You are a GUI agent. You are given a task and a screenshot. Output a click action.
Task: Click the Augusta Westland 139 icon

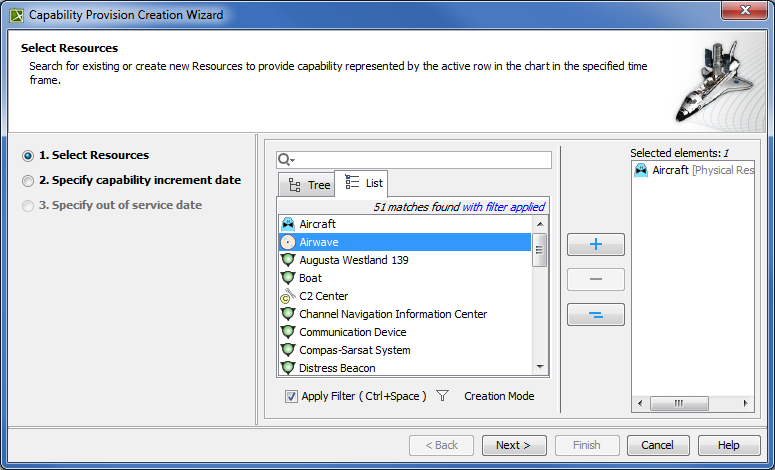(288, 260)
